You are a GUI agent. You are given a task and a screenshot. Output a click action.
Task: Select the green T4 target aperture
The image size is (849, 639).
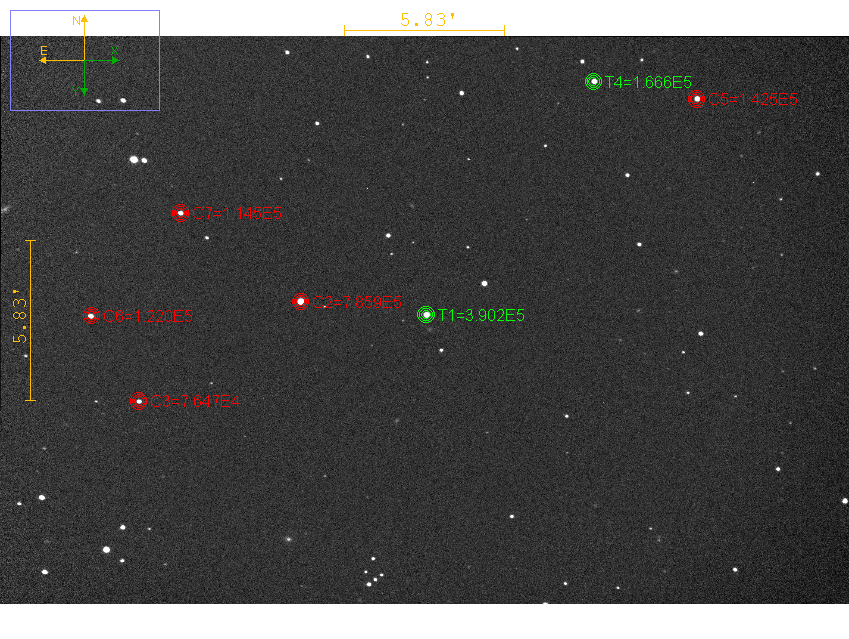tap(593, 82)
